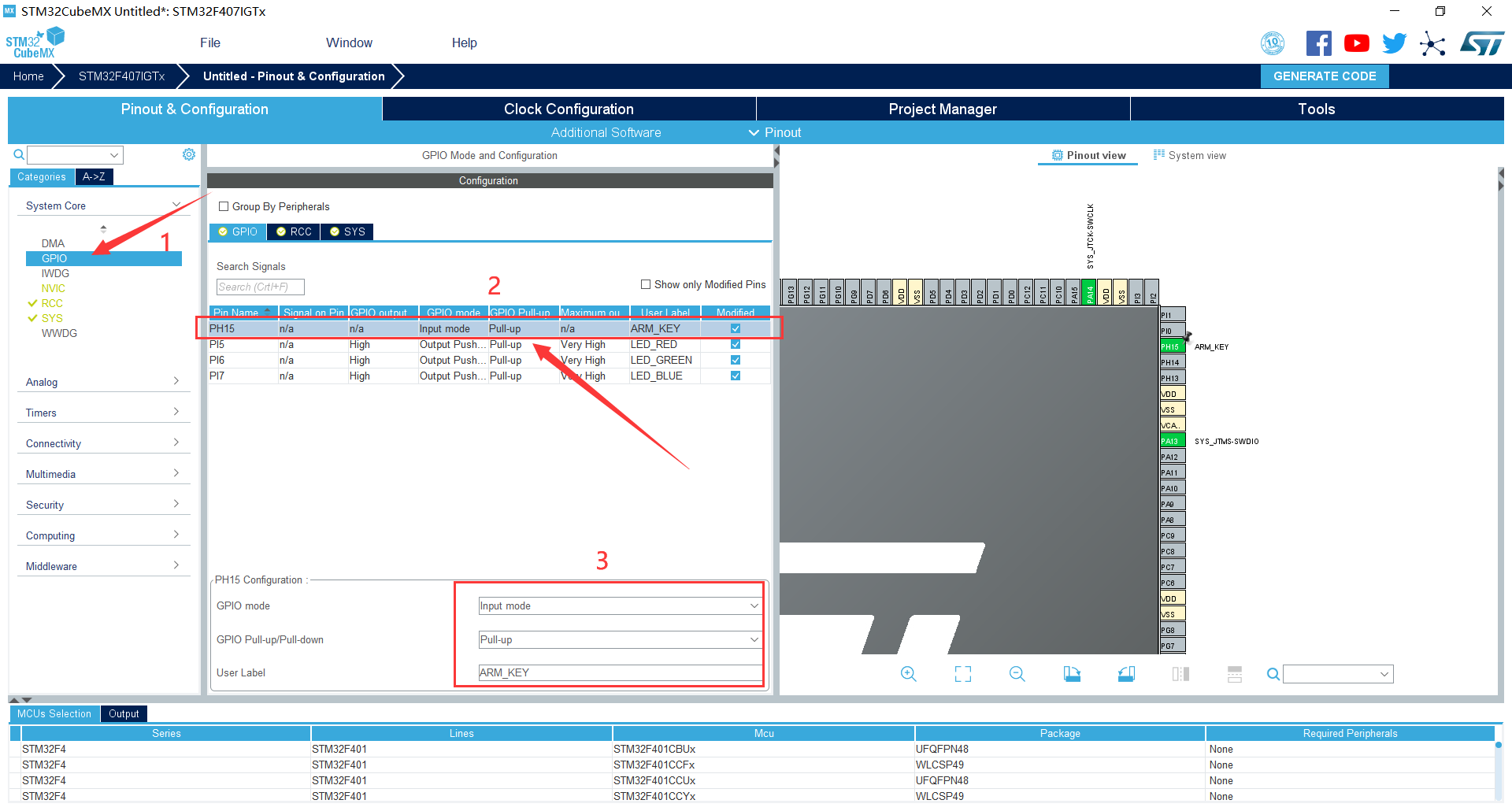This screenshot has width=1512, height=811.
Task: Click the settings gear in categories panel
Action: pyautogui.click(x=189, y=154)
